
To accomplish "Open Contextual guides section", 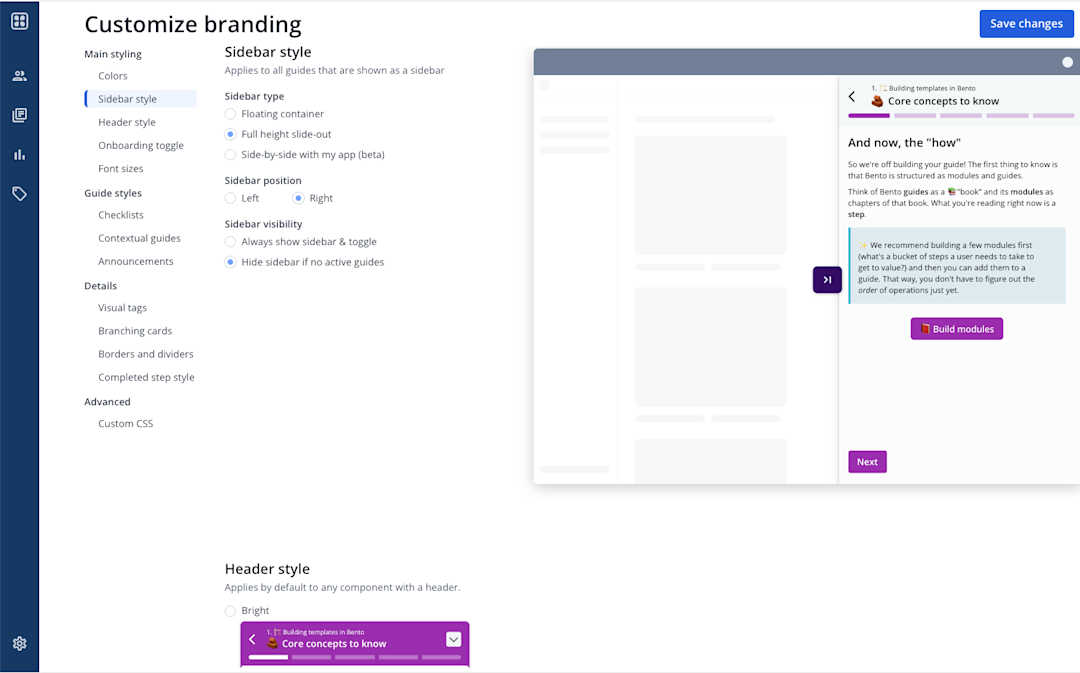I will tap(139, 238).
